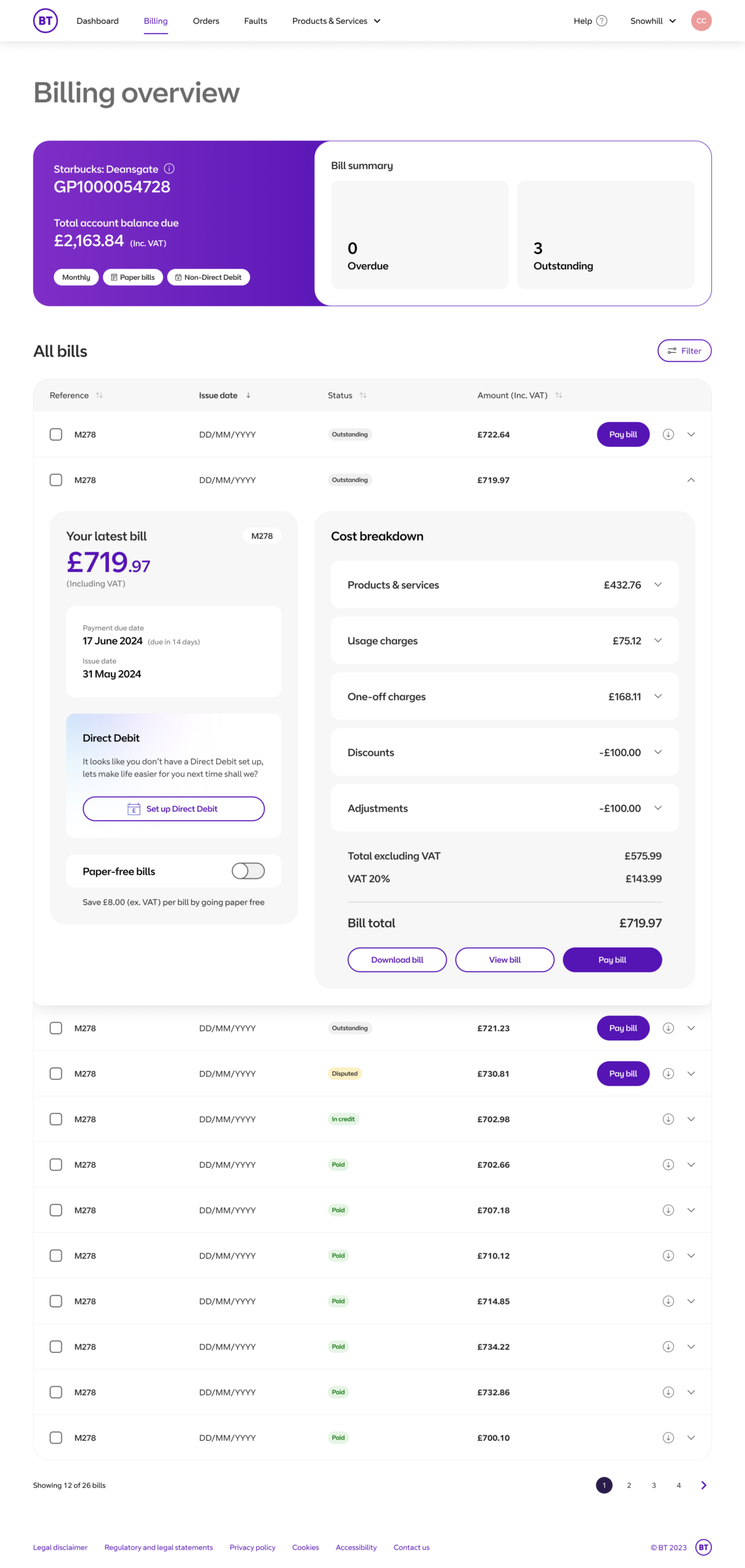The height and width of the screenshot is (1568, 745).
Task: Download the Disputed £730.81 bill icon
Action: (x=668, y=1073)
